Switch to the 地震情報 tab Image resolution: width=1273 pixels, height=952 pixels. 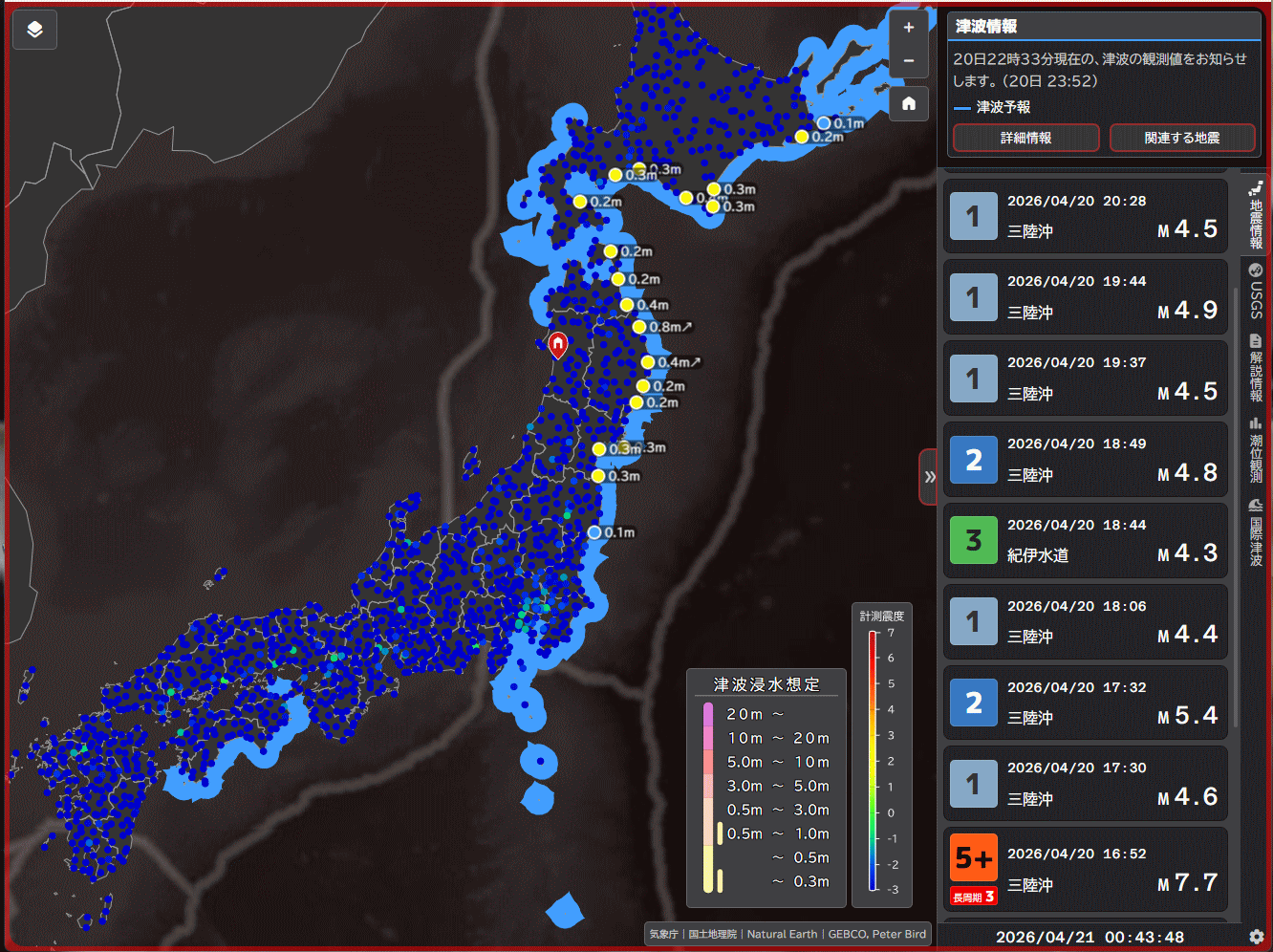click(x=1256, y=215)
